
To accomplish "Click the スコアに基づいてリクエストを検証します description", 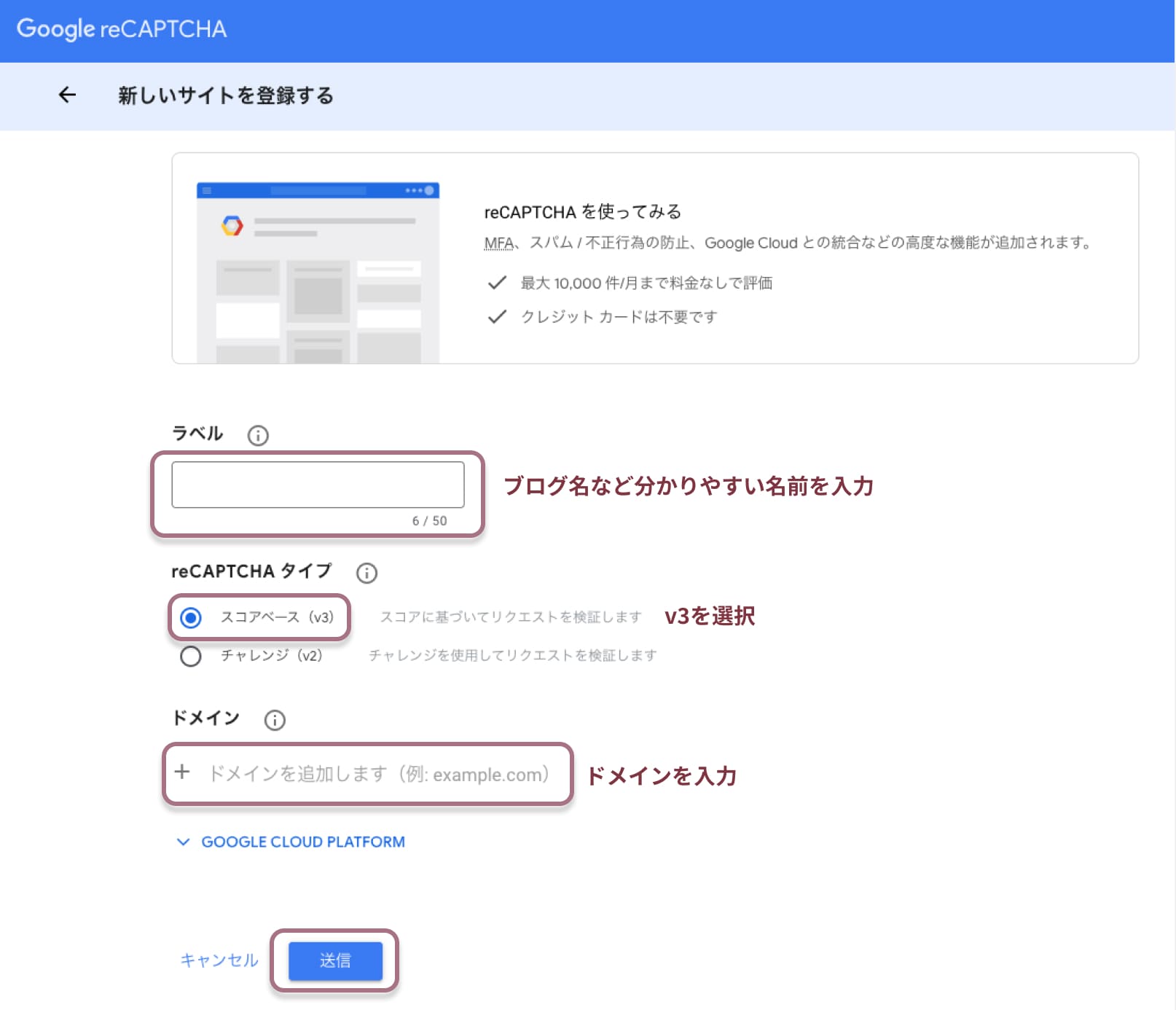I will point(511,617).
